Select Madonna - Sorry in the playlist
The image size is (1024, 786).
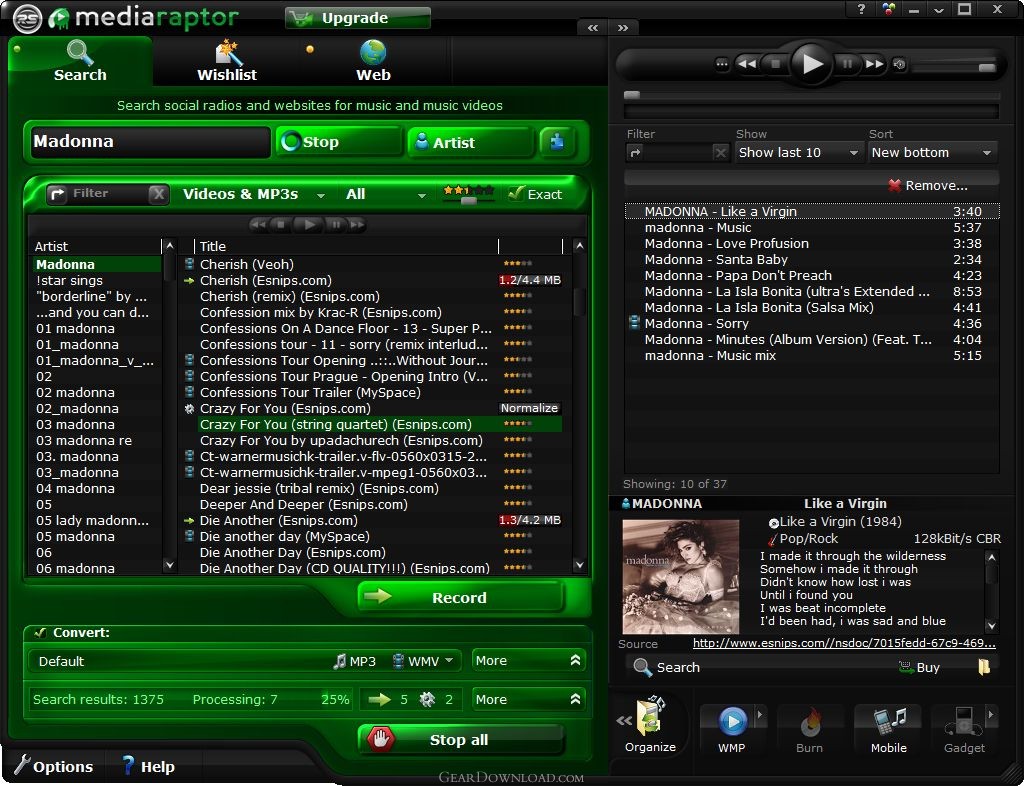(x=812, y=324)
